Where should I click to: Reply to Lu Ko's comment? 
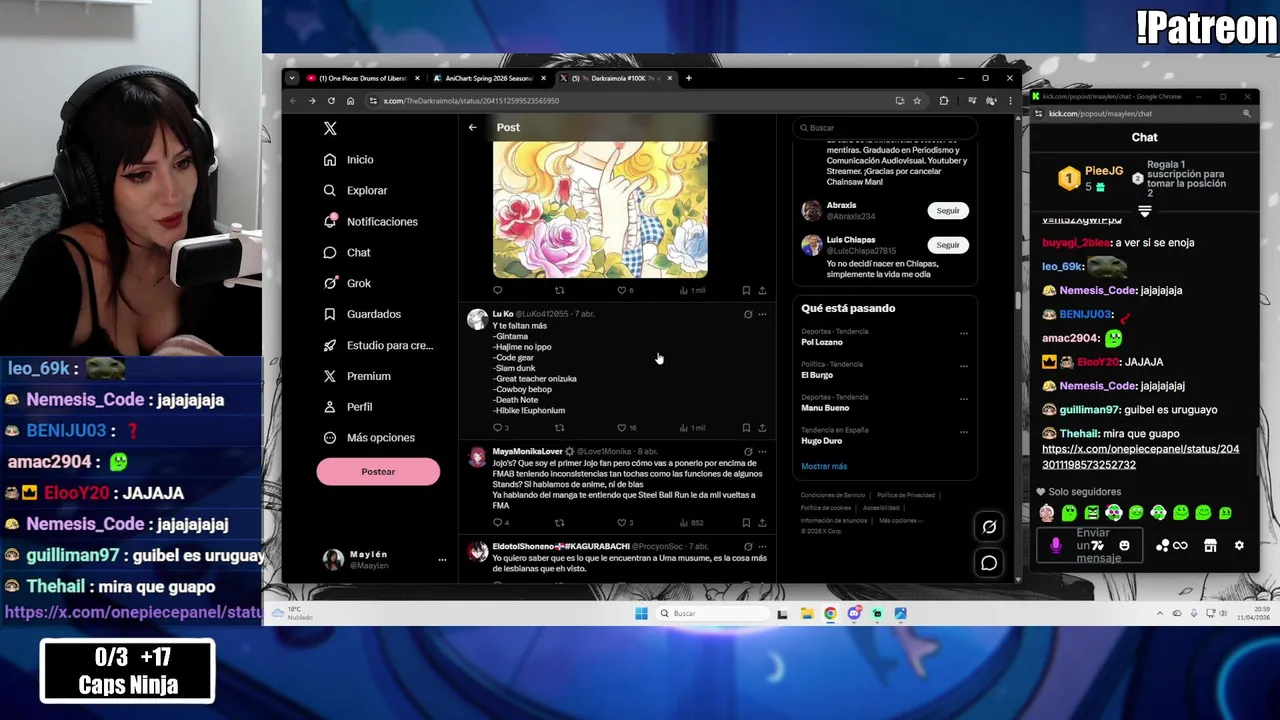click(x=500, y=428)
